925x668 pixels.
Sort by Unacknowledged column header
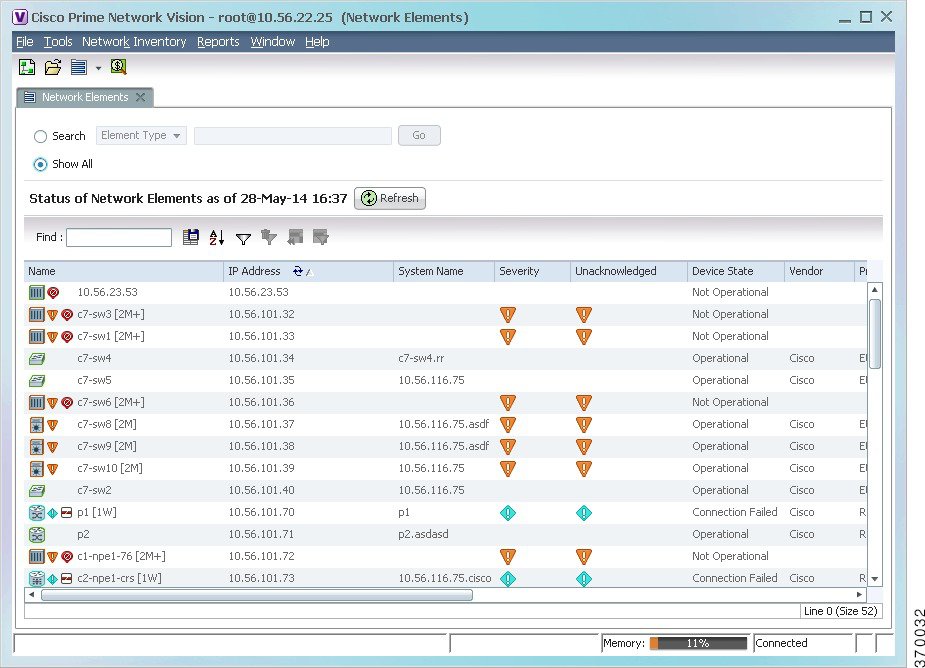629,271
